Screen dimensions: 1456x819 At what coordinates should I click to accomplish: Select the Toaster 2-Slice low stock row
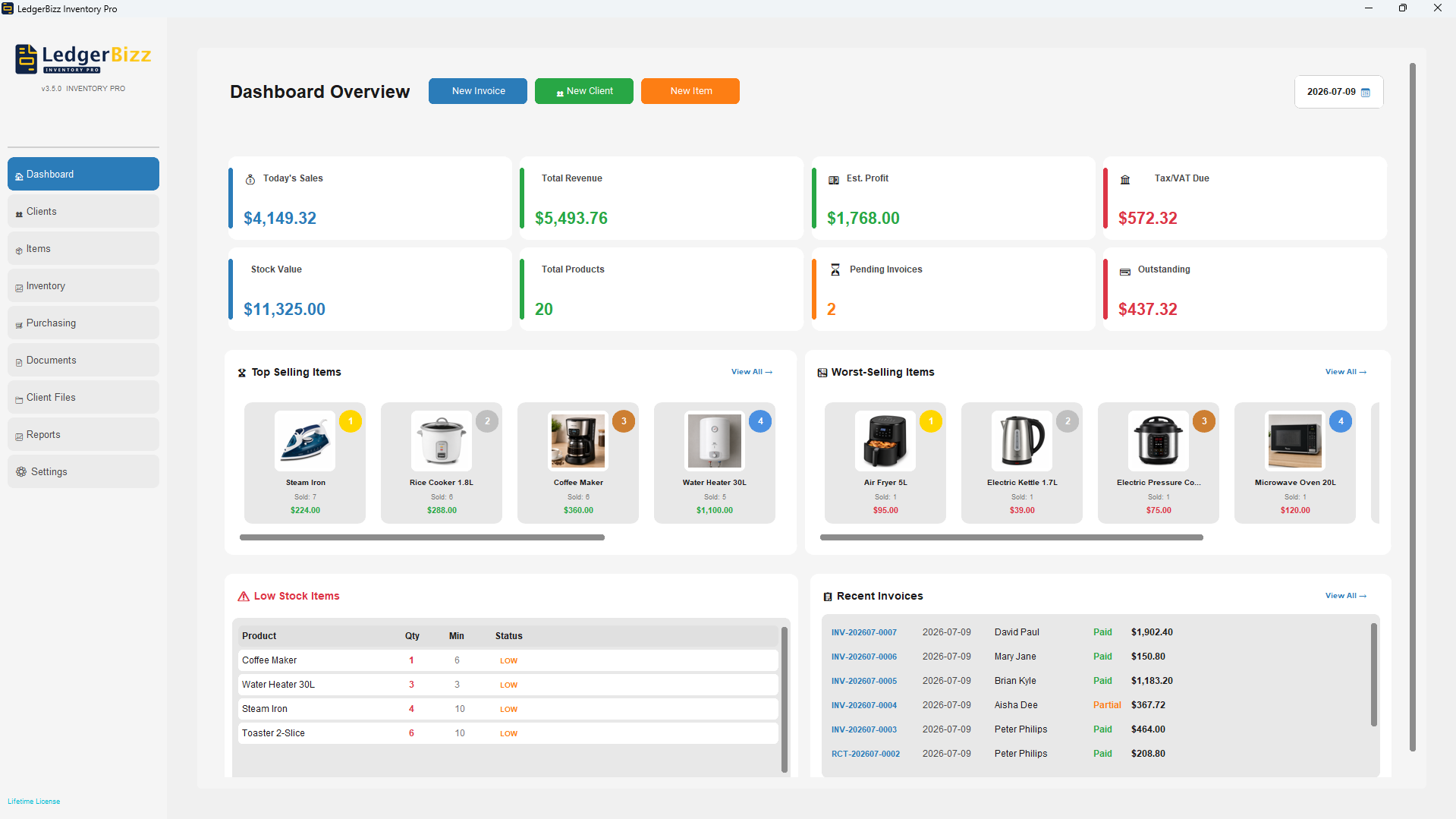[508, 733]
